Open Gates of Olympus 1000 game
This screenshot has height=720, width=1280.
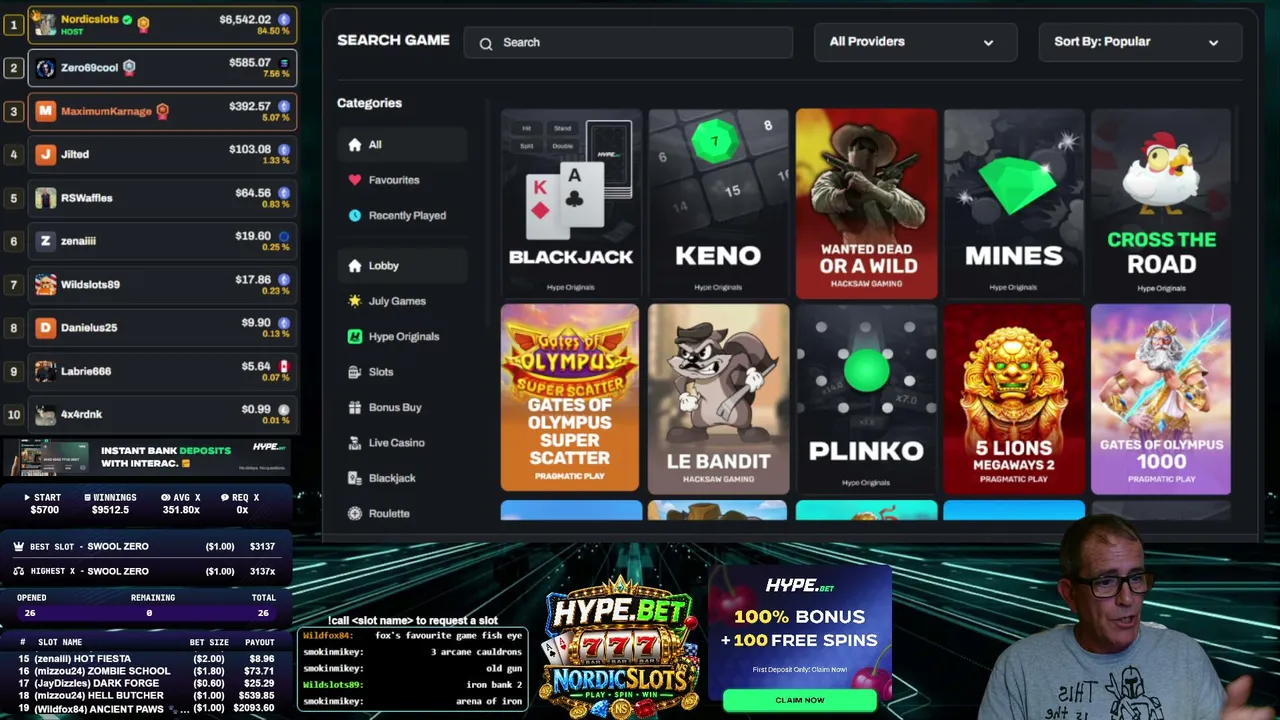click(x=1161, y=399)
